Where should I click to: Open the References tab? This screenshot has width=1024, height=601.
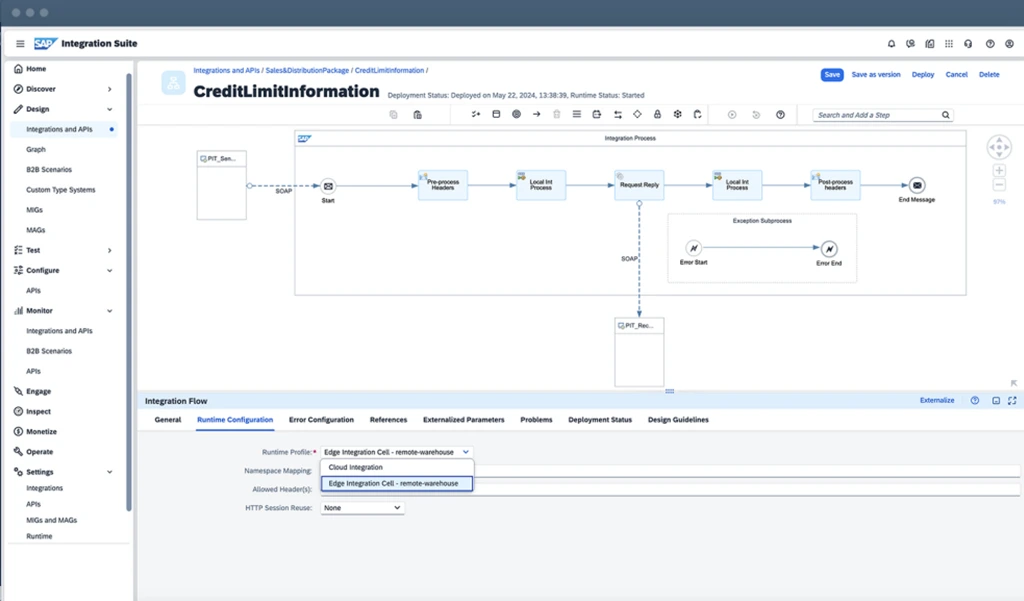pyautogui.click(x=389, y=419)
